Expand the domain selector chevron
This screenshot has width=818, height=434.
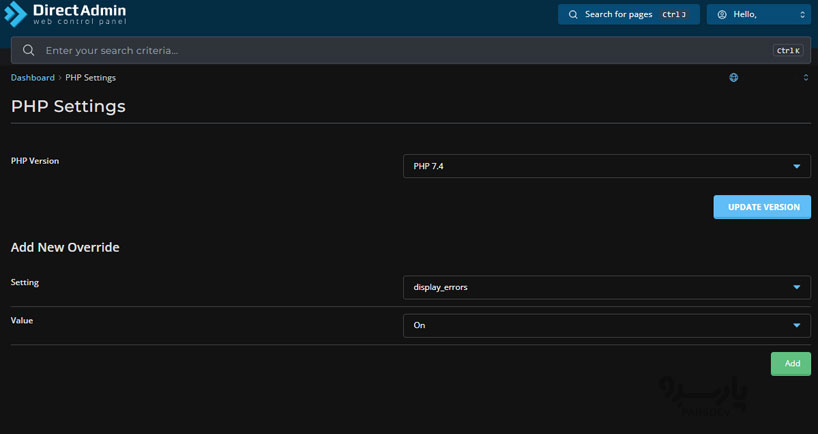tap(805, 78)
